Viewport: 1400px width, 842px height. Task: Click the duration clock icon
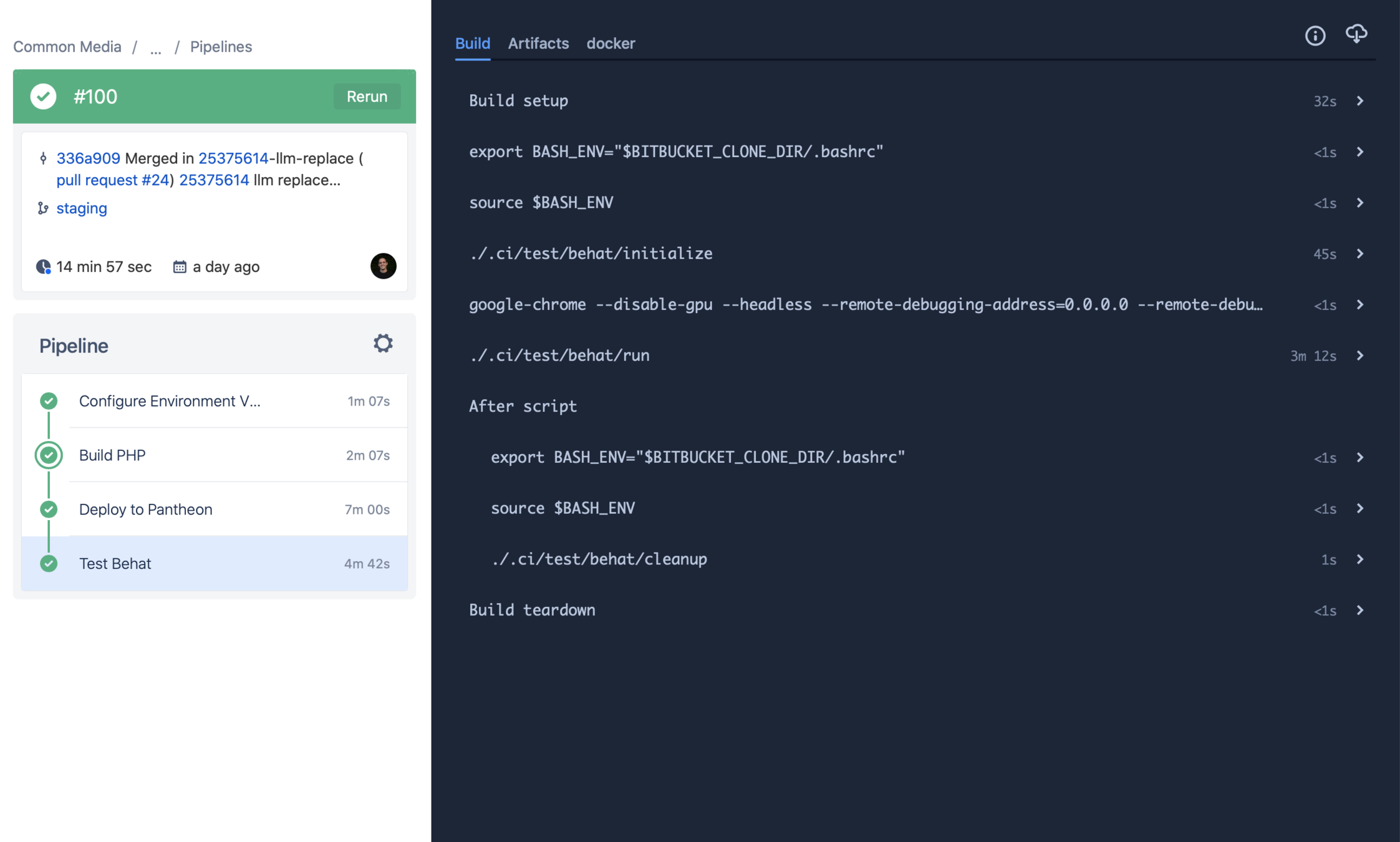(x=43, y=267)
